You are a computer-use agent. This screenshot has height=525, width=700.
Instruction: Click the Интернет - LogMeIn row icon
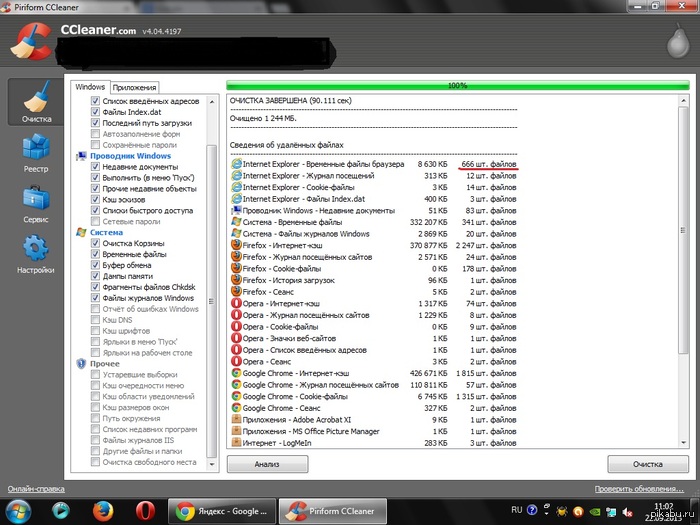click(x=236, y=442)
